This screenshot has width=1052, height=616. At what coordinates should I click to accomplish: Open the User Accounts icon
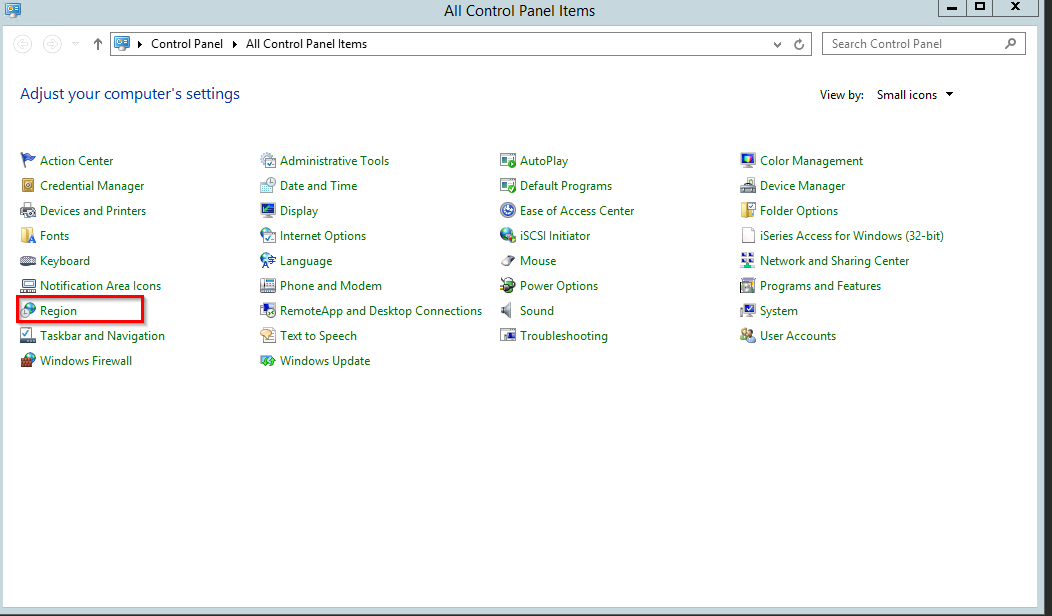748,336
